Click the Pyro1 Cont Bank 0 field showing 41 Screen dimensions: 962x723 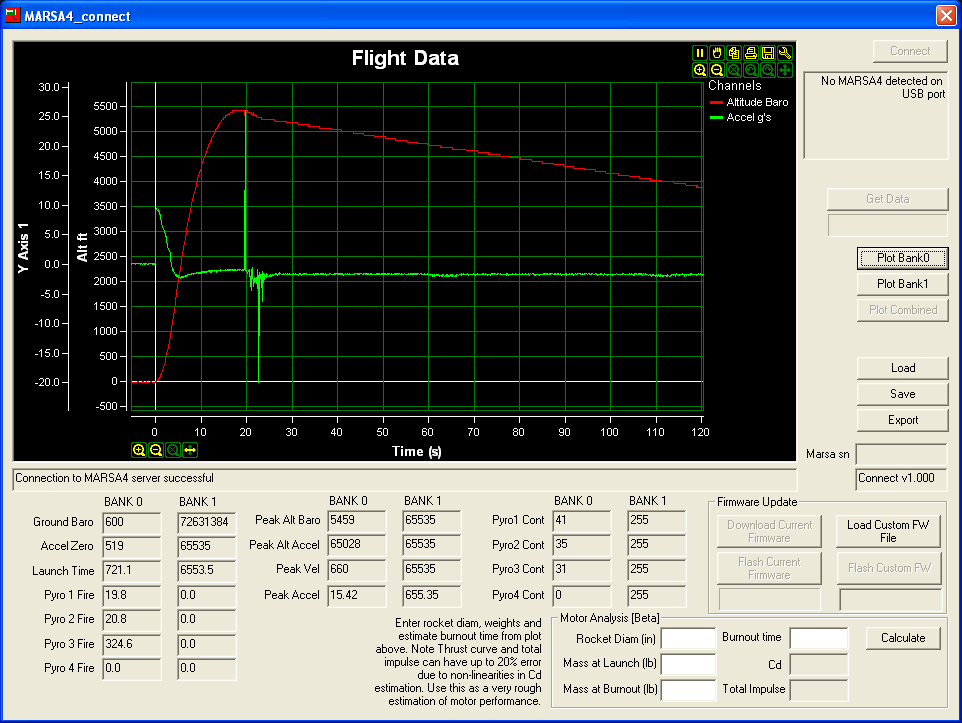pyautogui.click(x=582, y=520)
